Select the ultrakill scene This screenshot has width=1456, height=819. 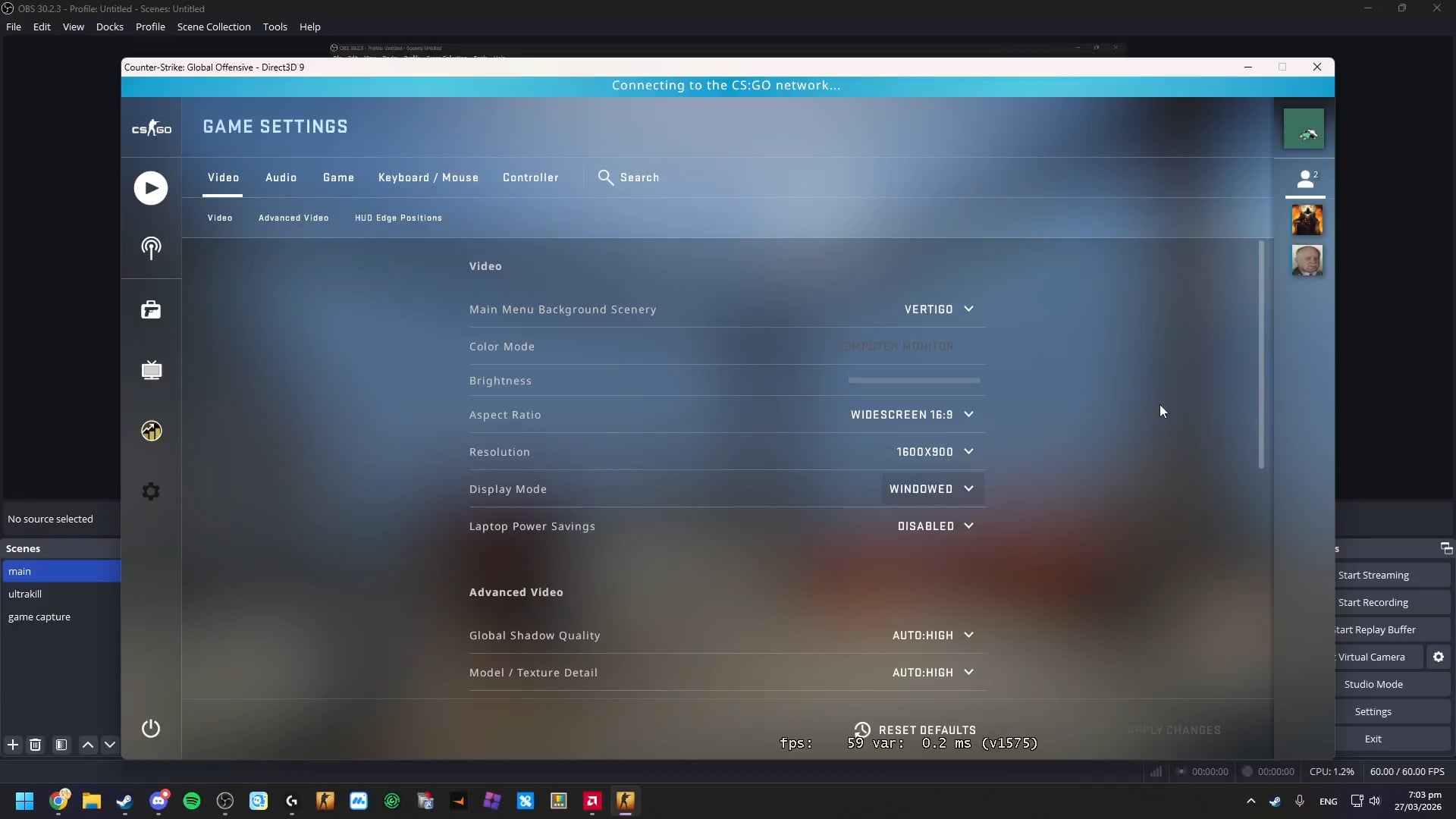point(25,594)
